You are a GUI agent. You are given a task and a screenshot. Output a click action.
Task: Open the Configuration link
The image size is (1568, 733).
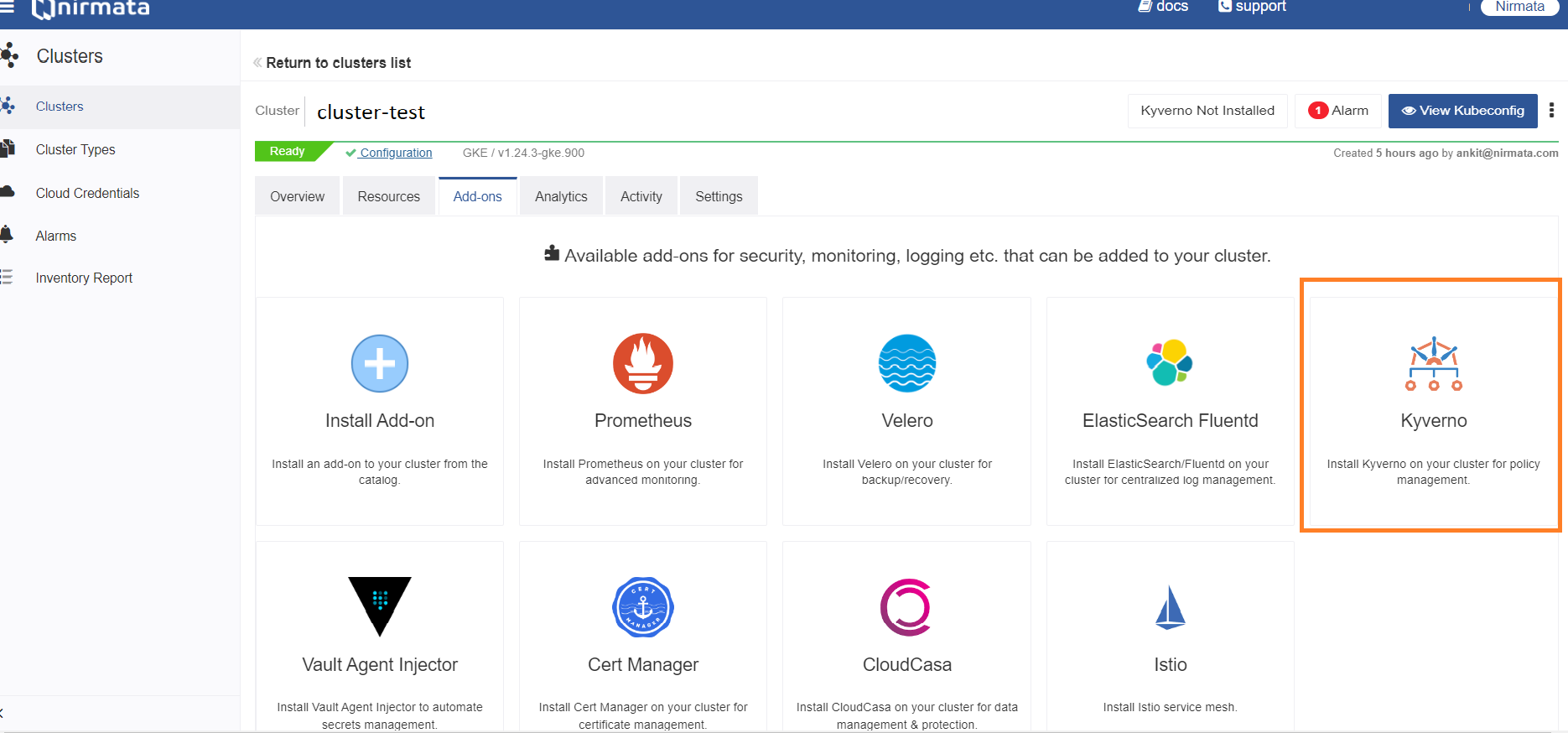click(x=396, y=153)
